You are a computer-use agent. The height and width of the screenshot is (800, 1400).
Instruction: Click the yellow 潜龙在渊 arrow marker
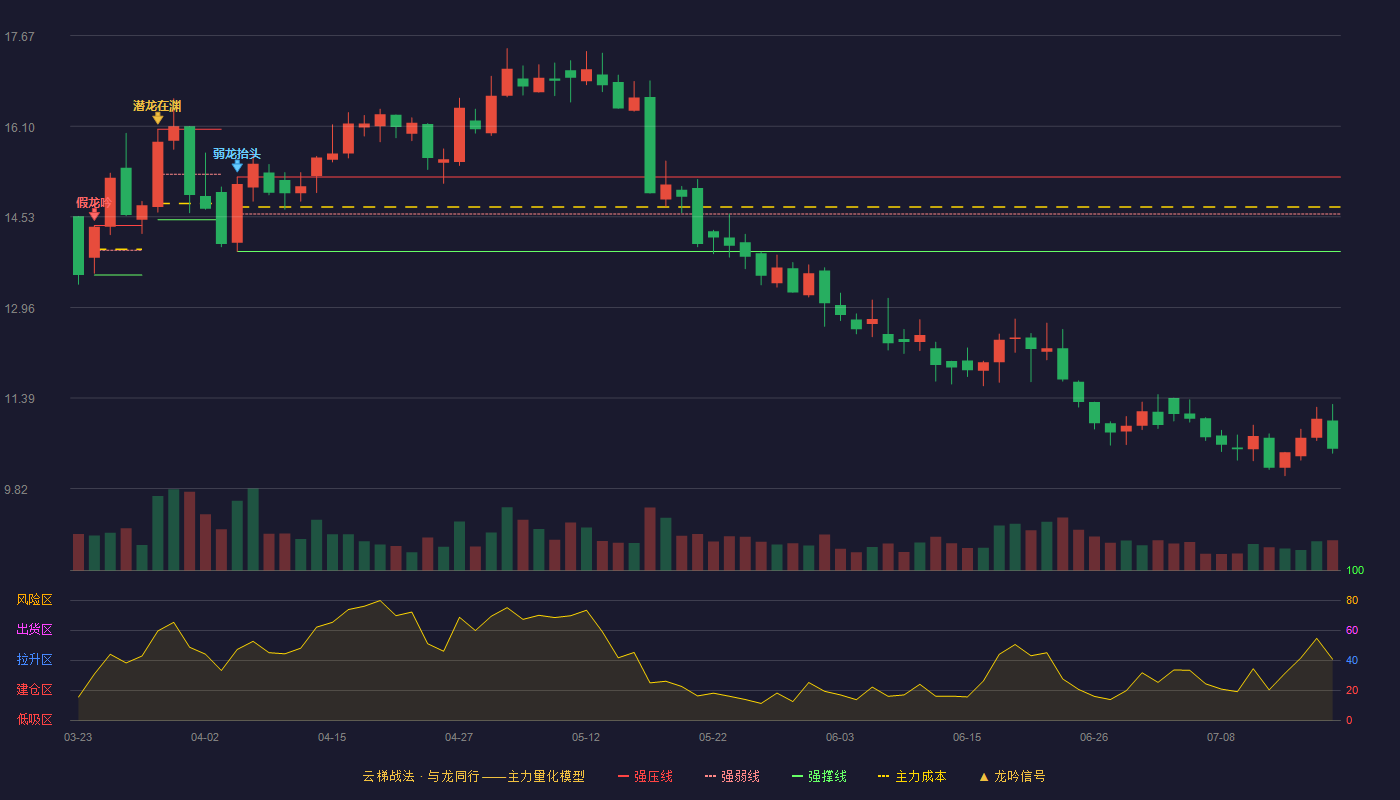[158, 118]
